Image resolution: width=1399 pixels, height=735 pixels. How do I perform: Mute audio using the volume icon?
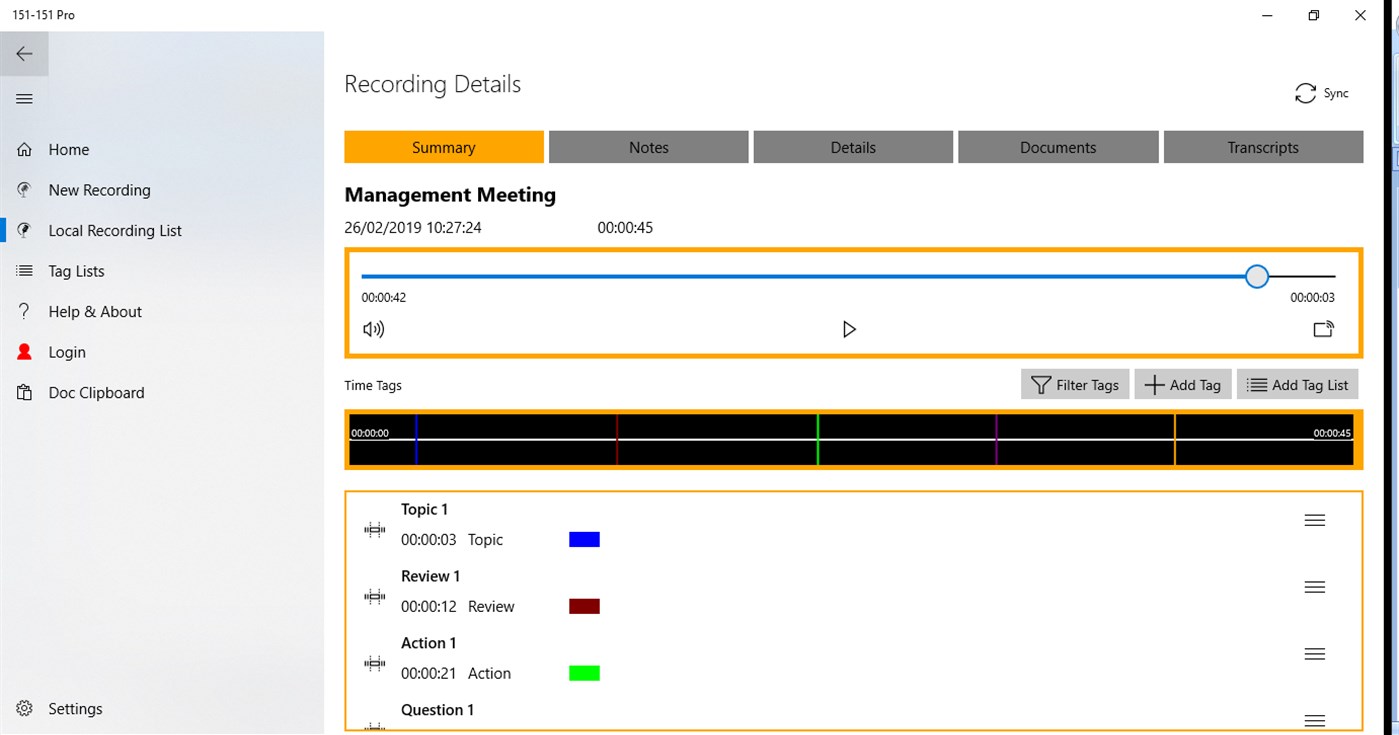click(373, 328)
